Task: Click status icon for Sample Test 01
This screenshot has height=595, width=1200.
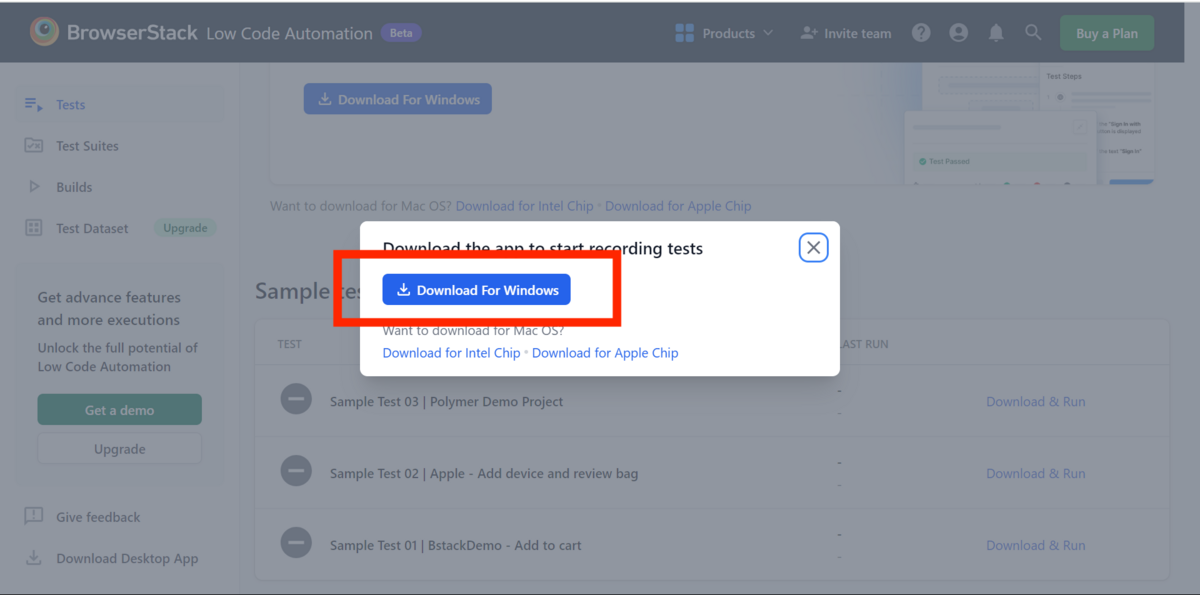Action: [296, 542]
